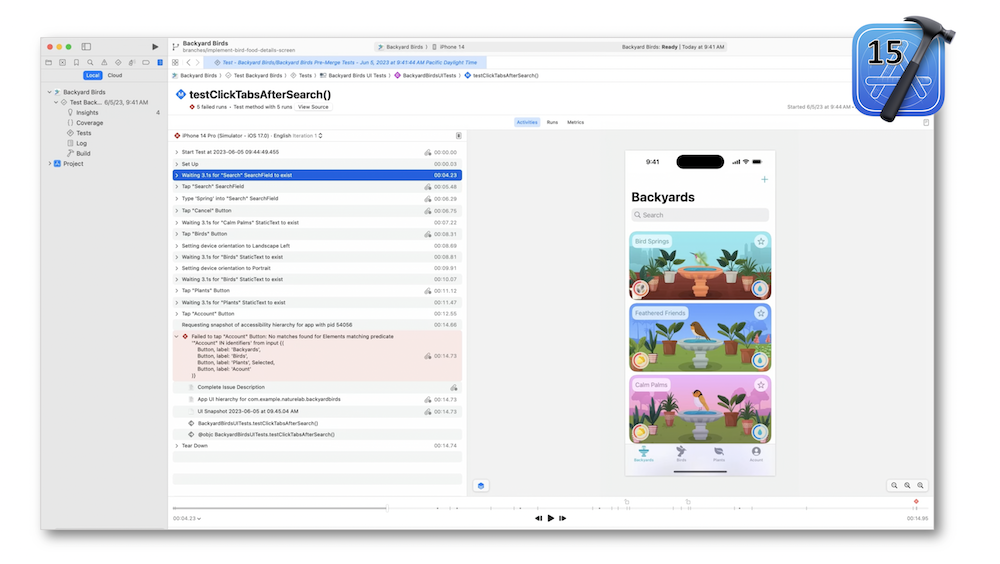The width and height of the screenshot is (1000, 564).
Task: Open the 00:04.23 time dropdown
Action: [187, 519]
